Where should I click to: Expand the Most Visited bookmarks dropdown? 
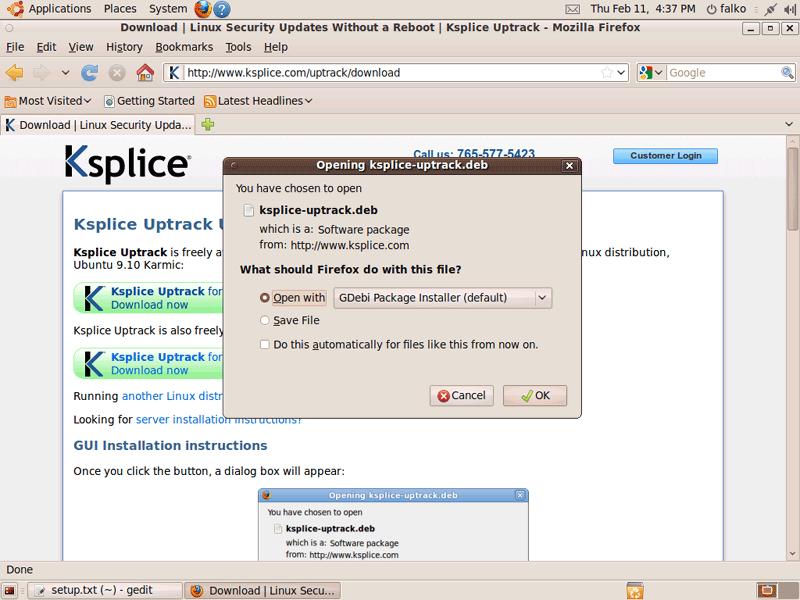click(48, 101)
